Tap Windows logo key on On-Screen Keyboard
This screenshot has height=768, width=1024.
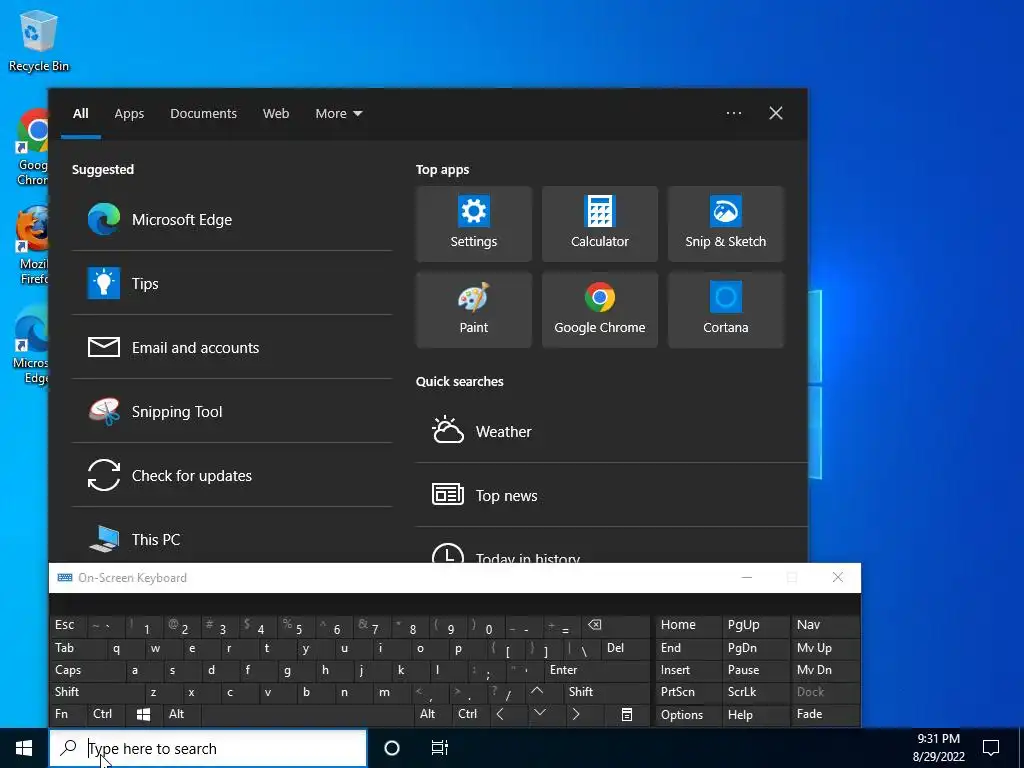pos(144,715)
